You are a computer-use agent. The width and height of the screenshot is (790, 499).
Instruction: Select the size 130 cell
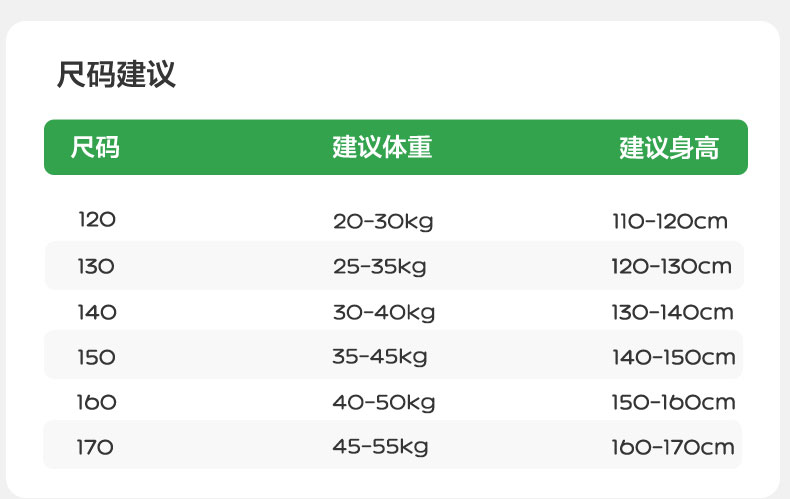click(96, 267)
